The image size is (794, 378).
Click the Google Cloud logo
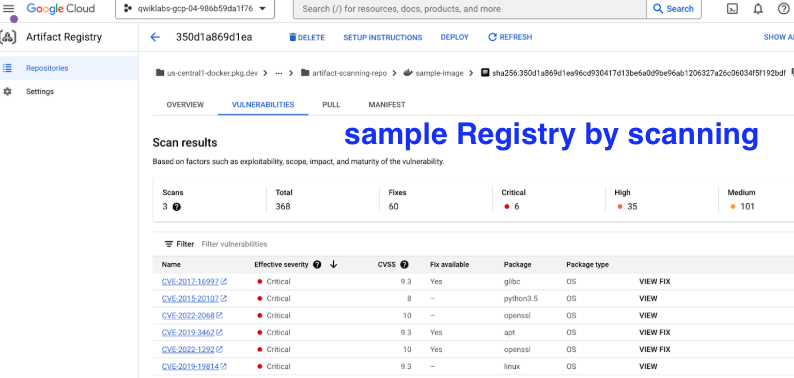(x=60, y=9)
